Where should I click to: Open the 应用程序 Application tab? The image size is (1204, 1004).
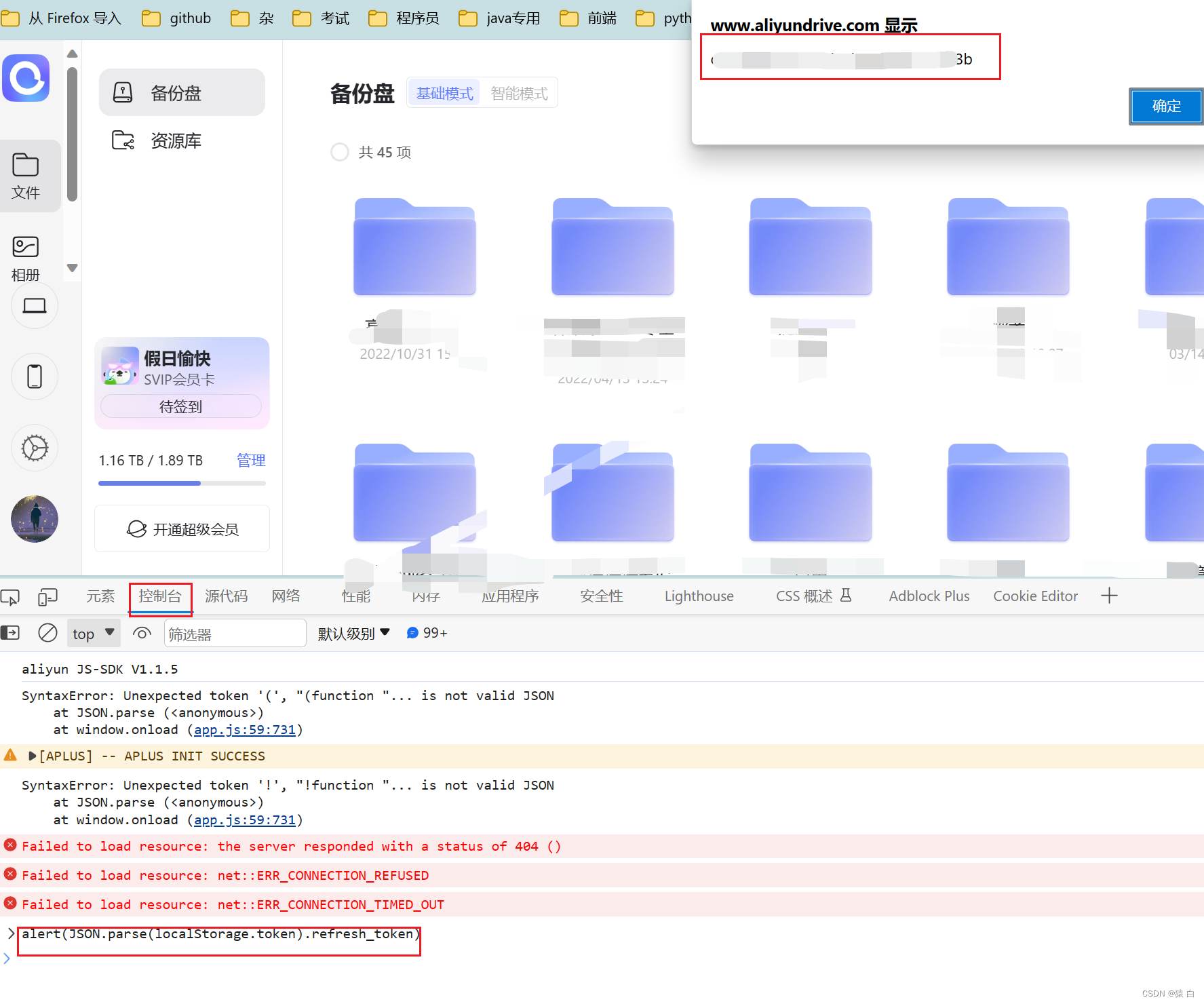point(510,596)
